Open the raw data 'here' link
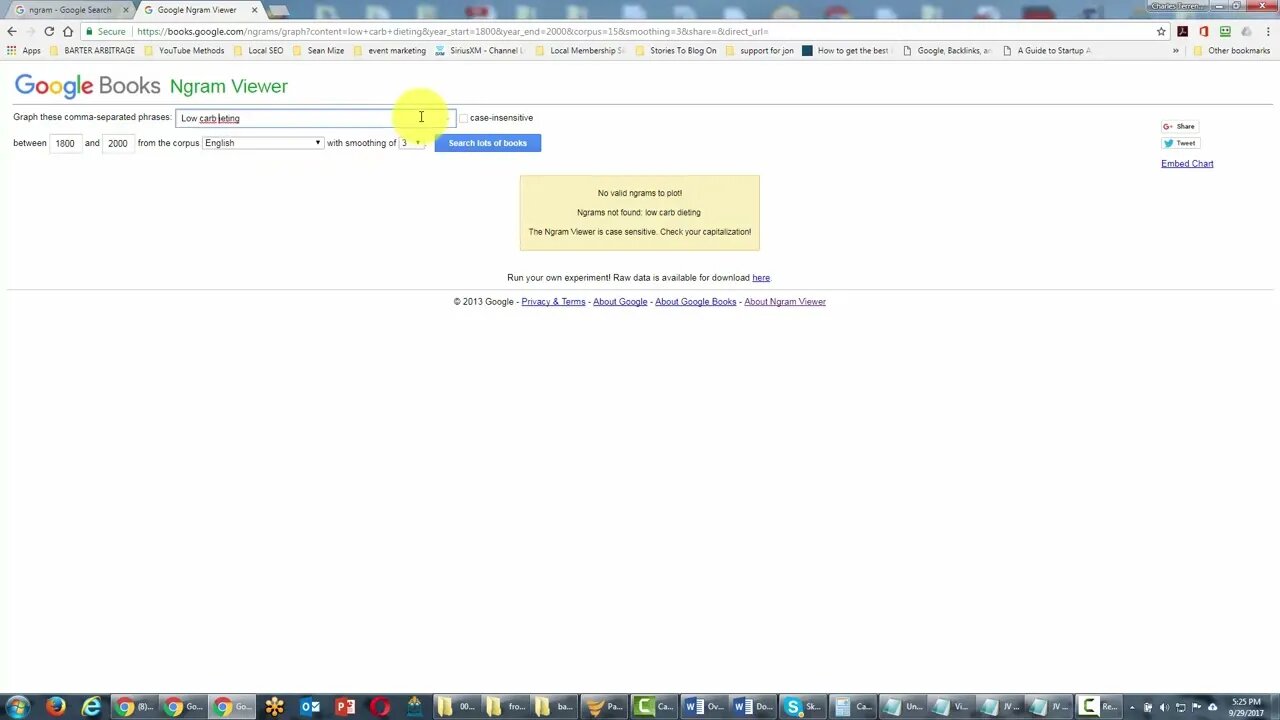 point(761,278)
